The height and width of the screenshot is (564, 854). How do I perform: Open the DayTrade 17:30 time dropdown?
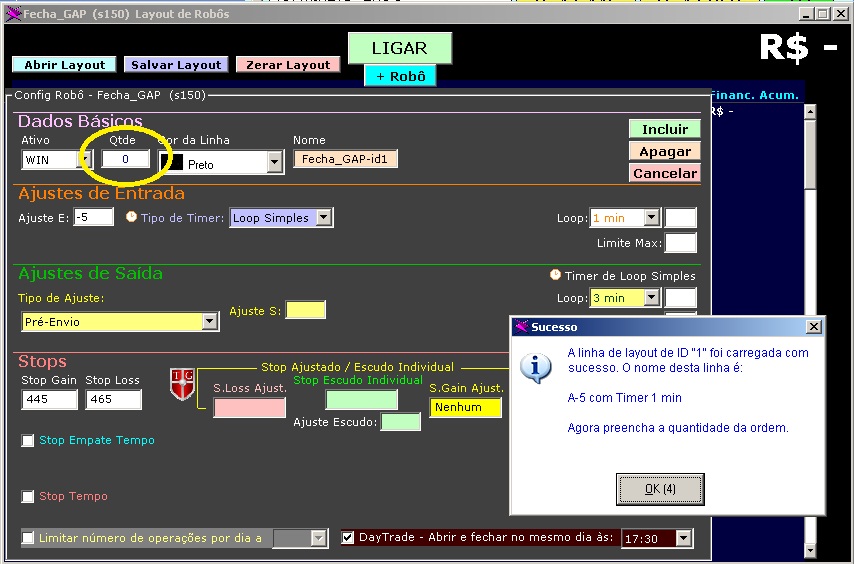click(683, 539)
